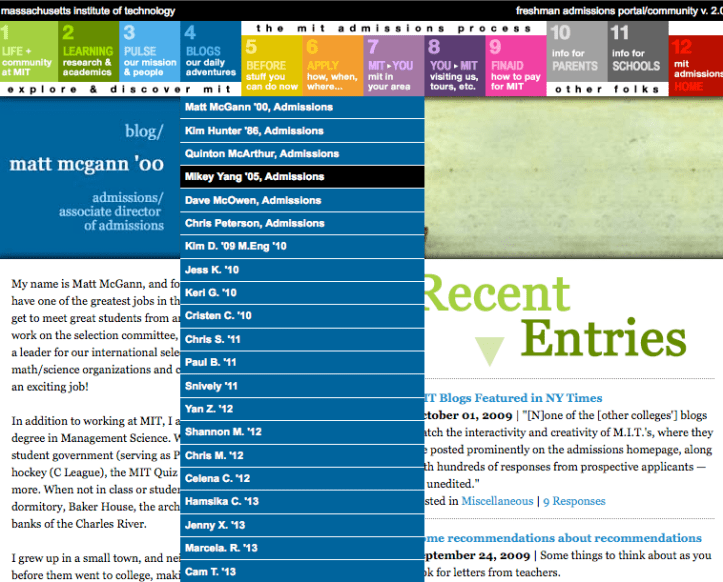Open Chris Peterson, Admissions blog
The image size is (723, 582).
302,223
